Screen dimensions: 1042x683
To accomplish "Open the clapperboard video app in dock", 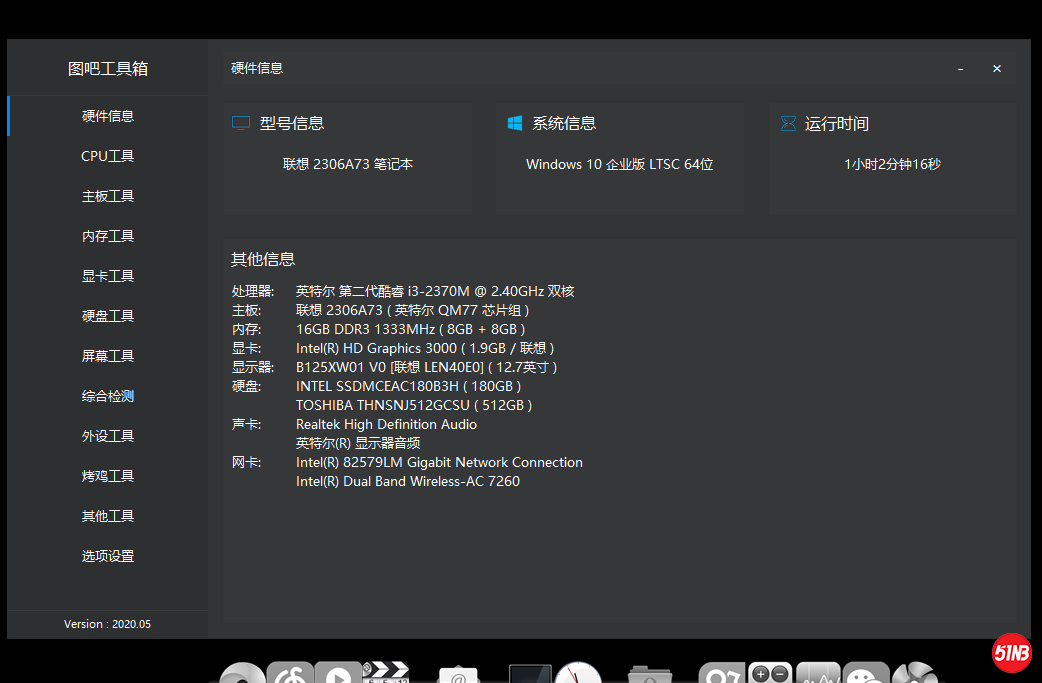I will 386,672.
